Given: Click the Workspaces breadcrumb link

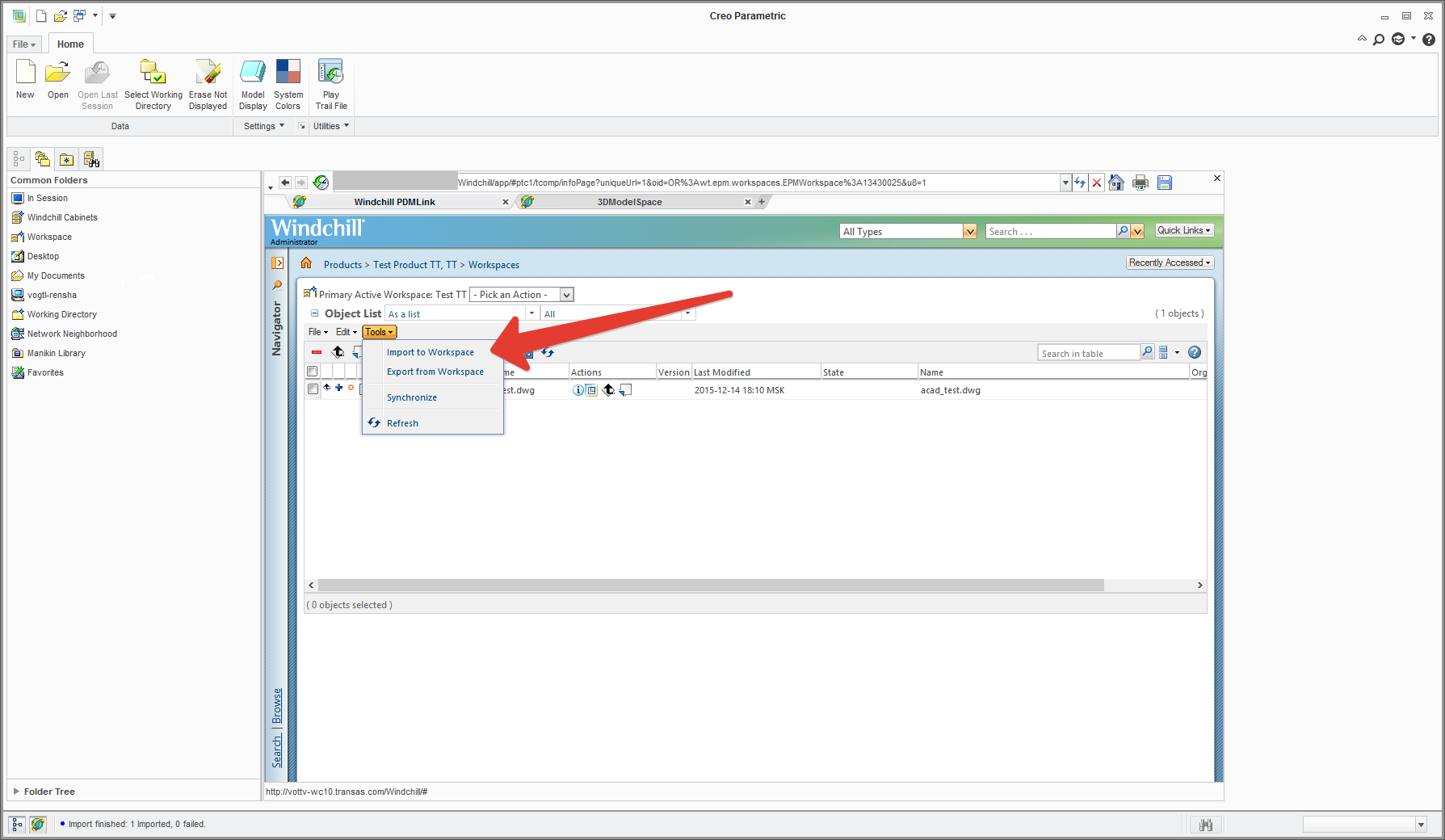Looking at the screenshot, I should tap(494, 265).
